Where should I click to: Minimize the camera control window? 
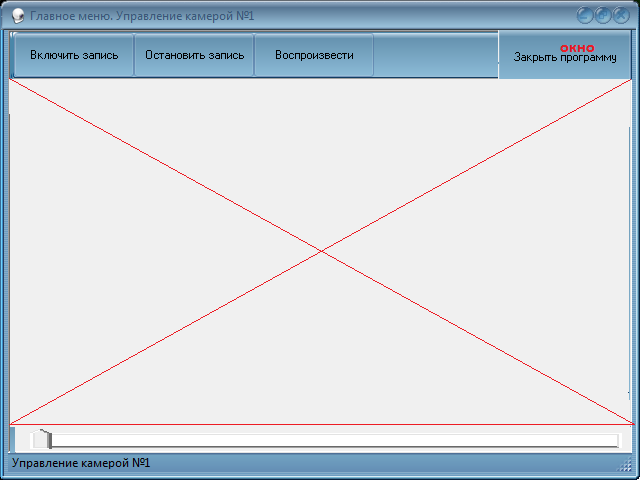pyautogui.click(x=586, y=15)
